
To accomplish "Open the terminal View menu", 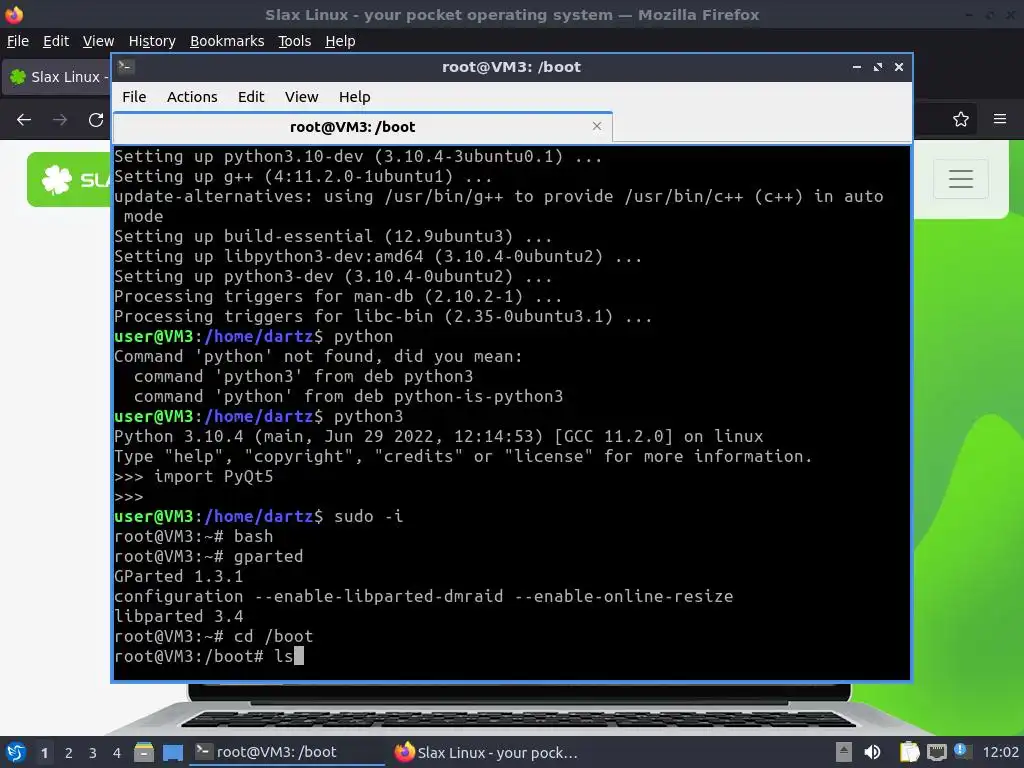I will [x=301, y=97].
